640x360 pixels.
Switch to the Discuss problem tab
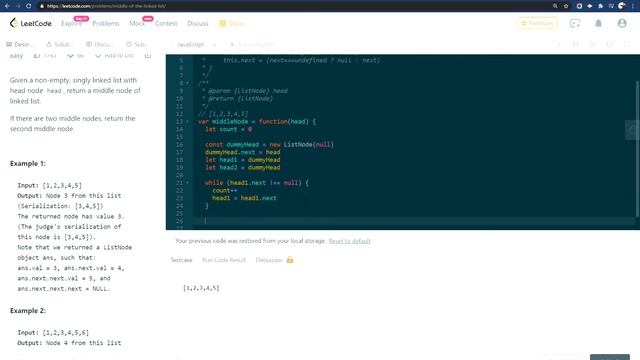click(99, 44)
